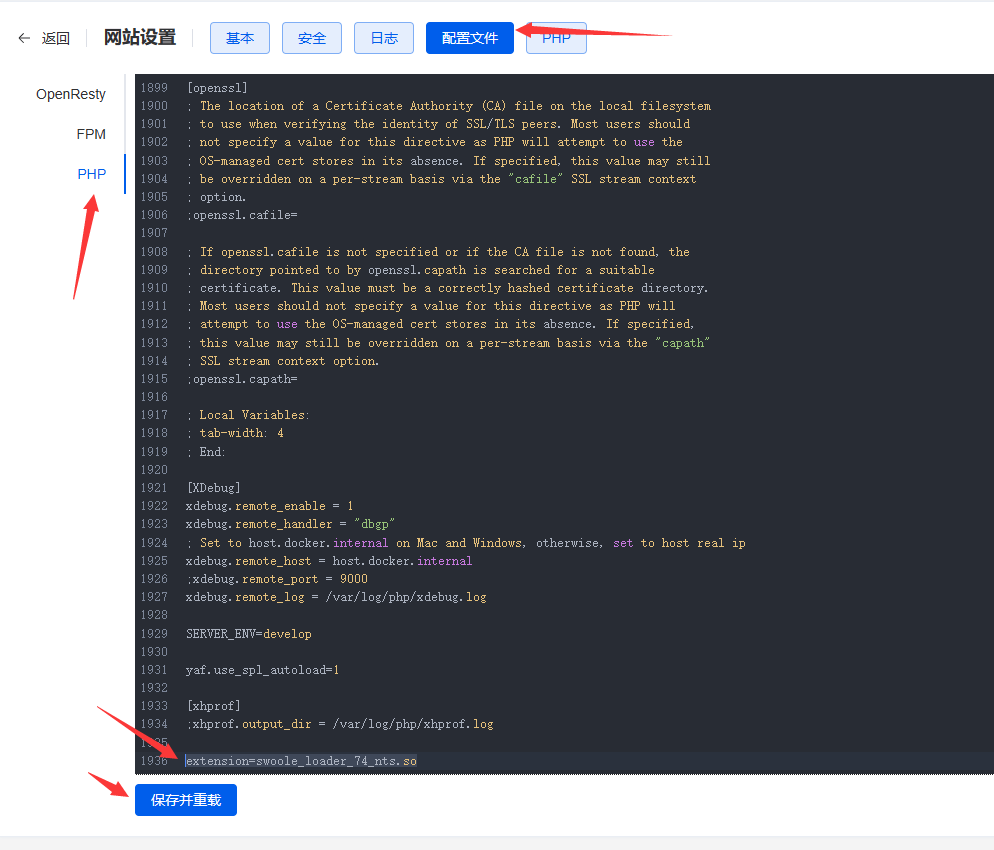The image size is (994, 850).
Task: Go back via 返回 link
Action: tap(56, 38)
